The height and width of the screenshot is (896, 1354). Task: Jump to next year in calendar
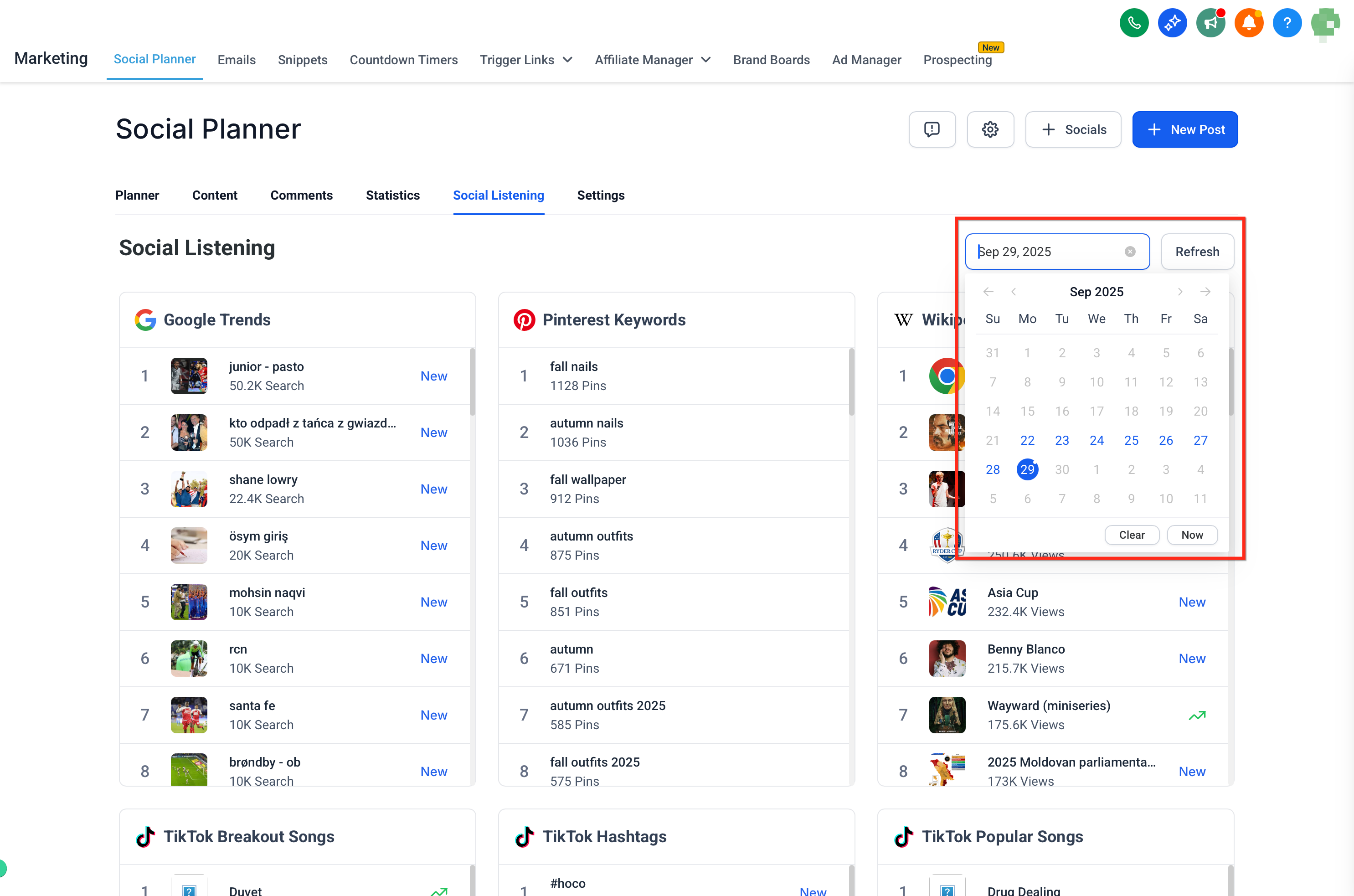pyautogui.click(x=1205, y=292)
